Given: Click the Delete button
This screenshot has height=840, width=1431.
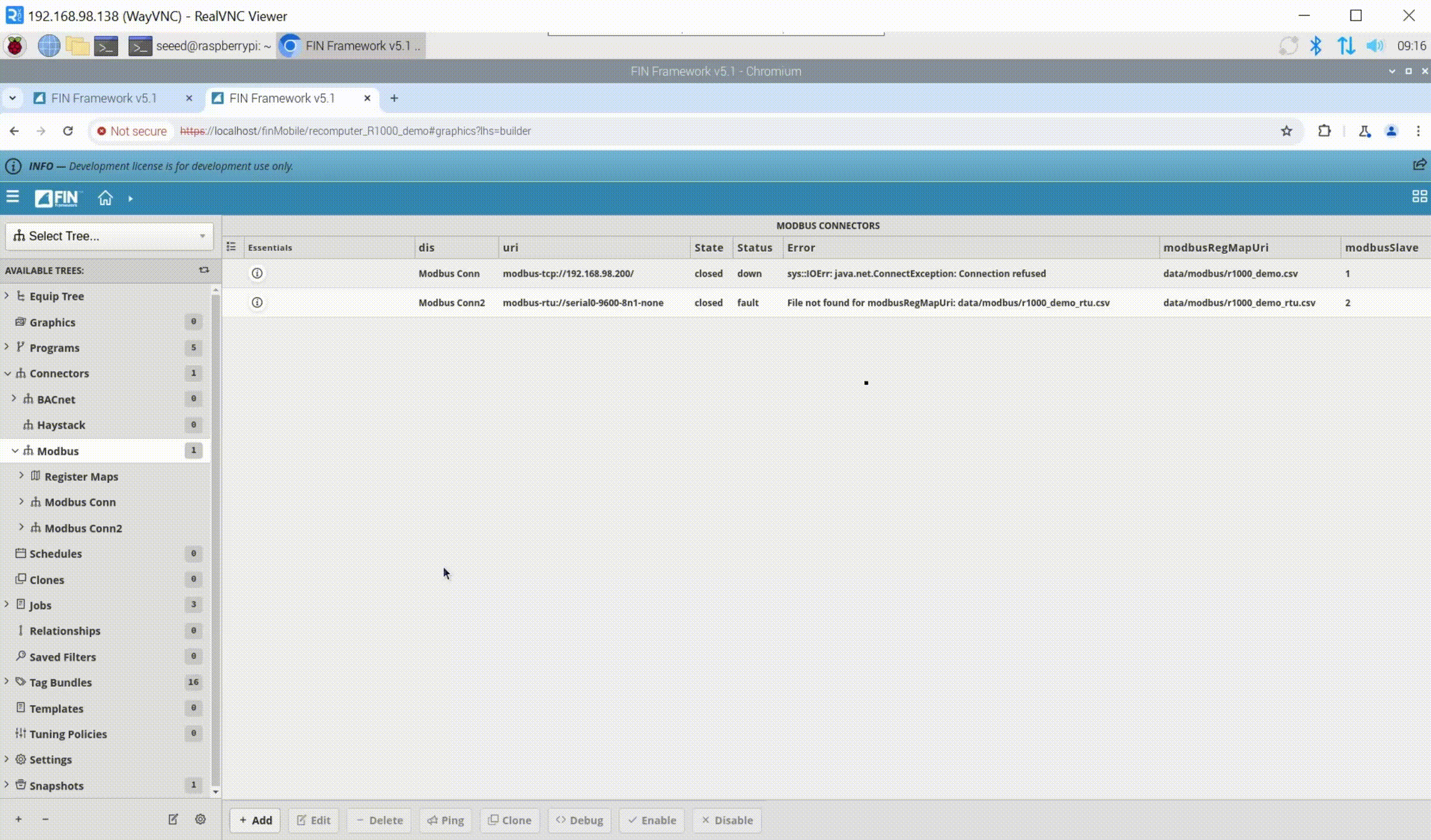Looking at the screenshot, I should point(379,820).
